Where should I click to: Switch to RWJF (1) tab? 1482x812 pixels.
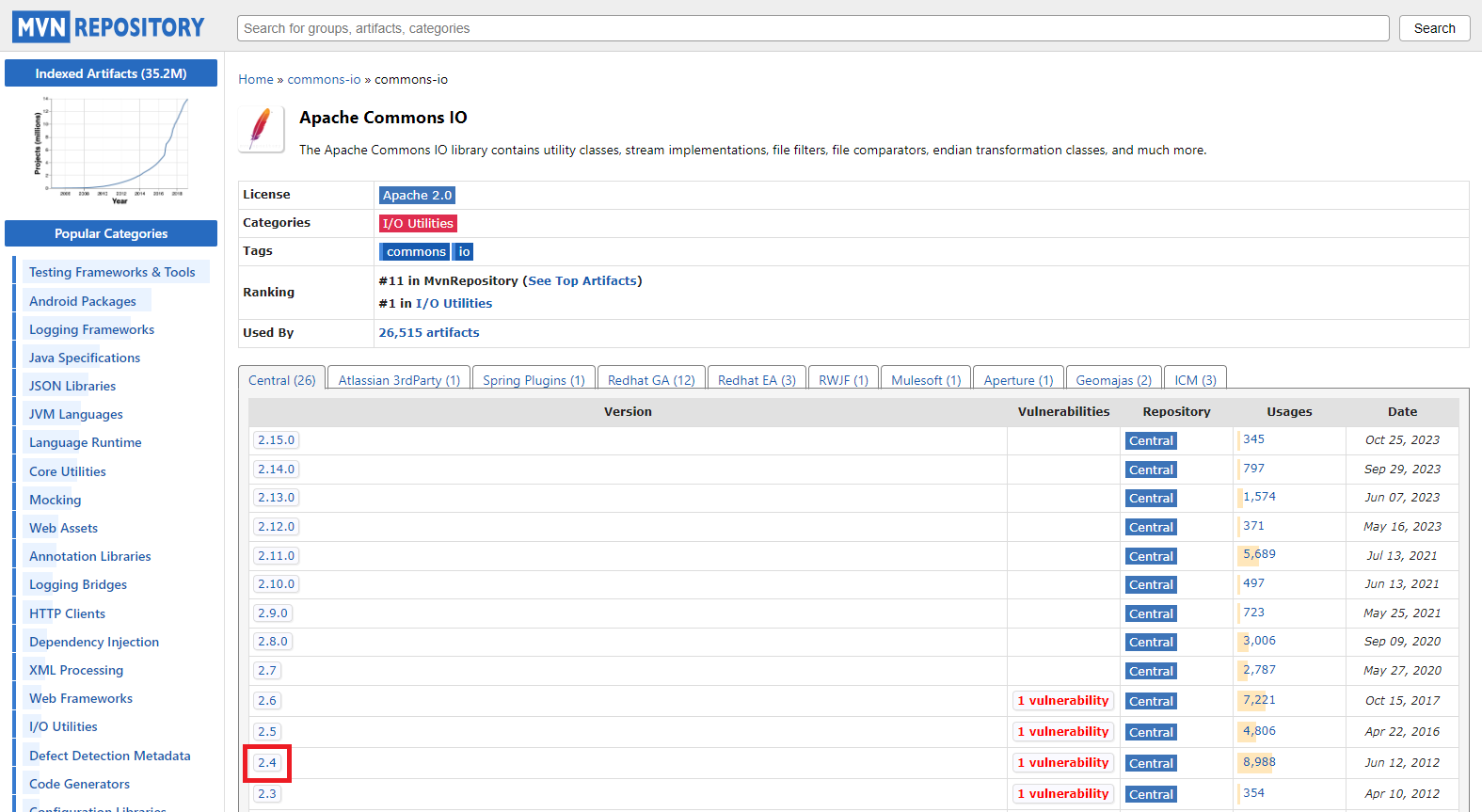tap(843, 379)
